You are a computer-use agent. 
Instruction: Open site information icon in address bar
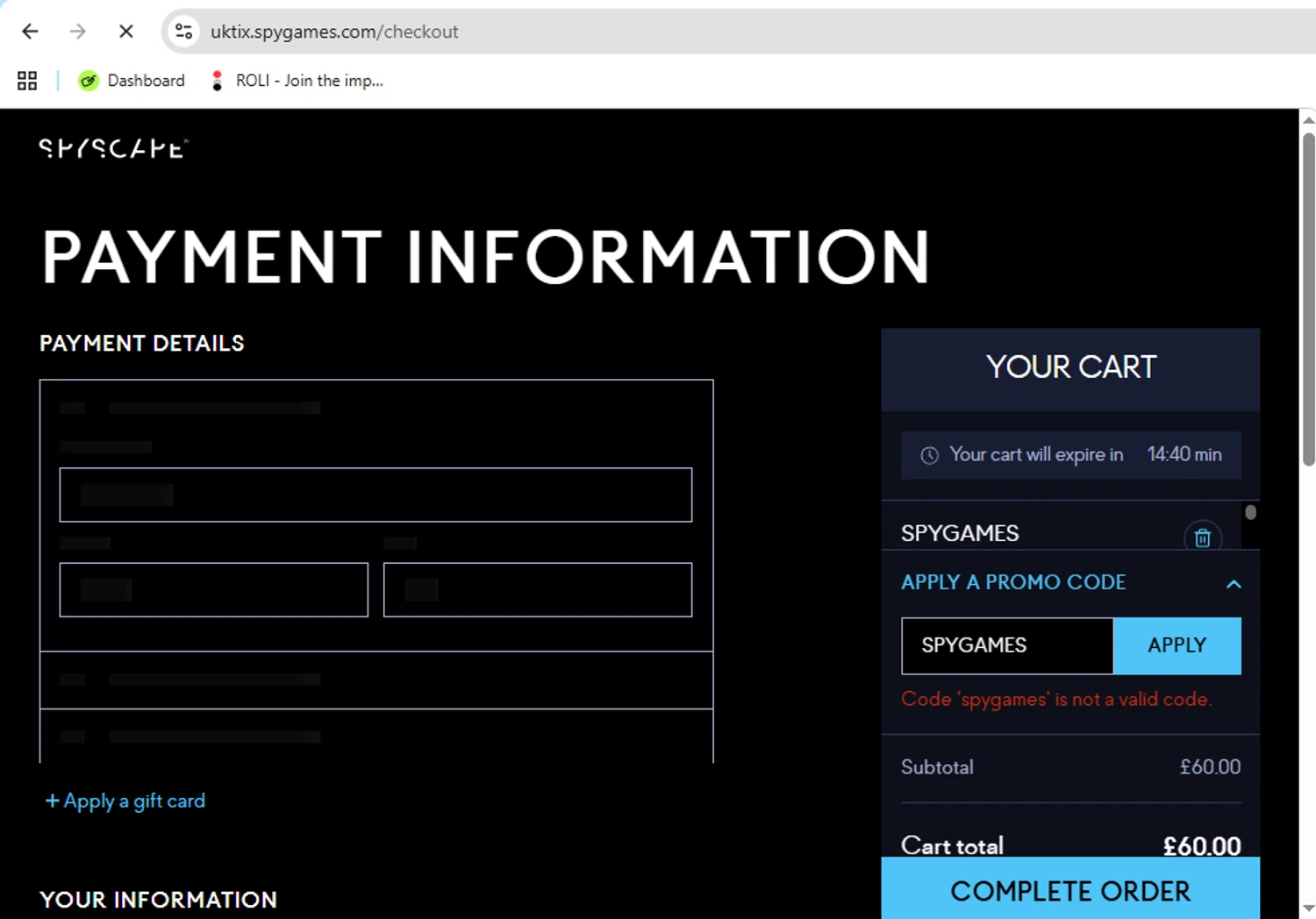183,32
